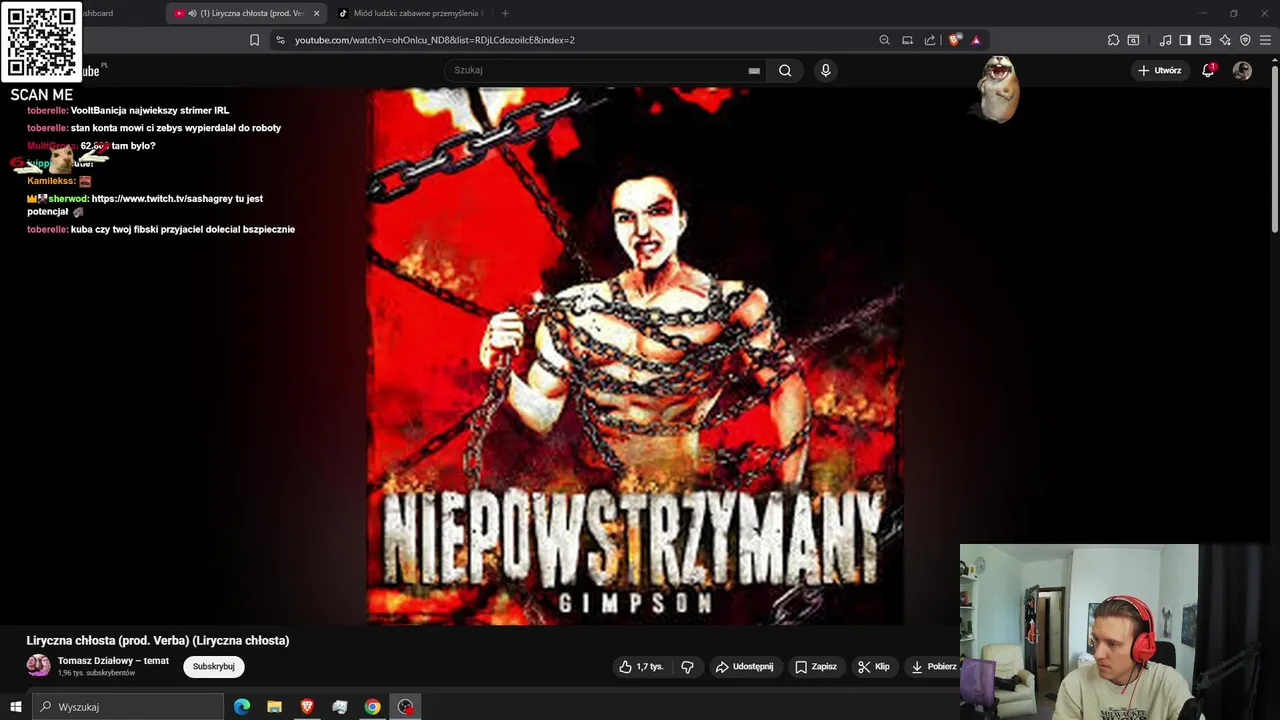Save the video with Zapisz button
1280x720 pixels.
coord(815,666)
